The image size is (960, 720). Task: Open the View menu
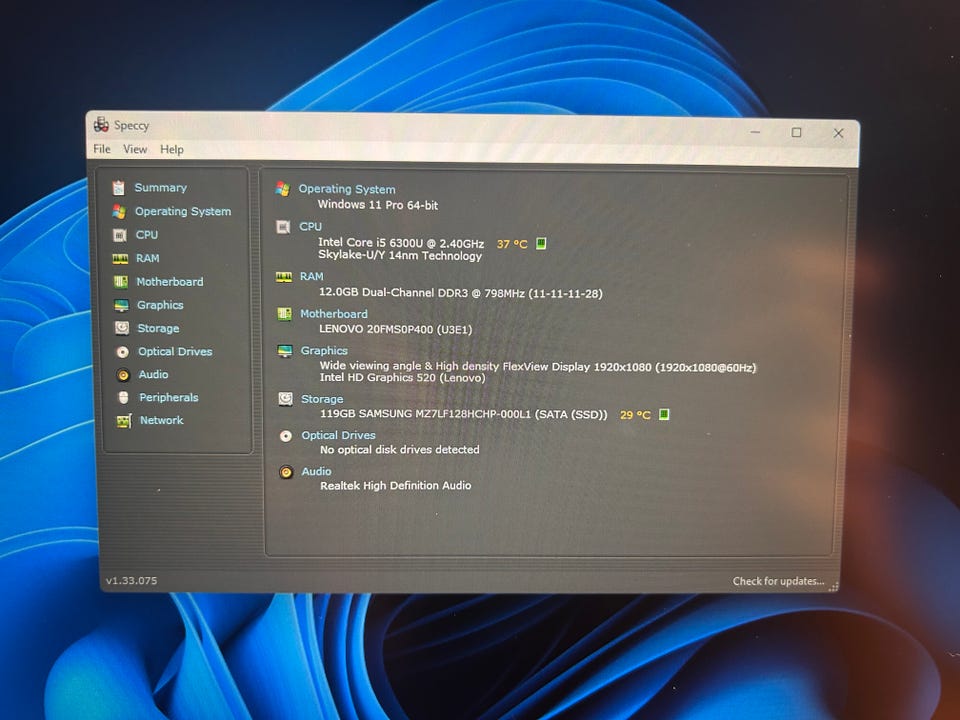[135, 149]
